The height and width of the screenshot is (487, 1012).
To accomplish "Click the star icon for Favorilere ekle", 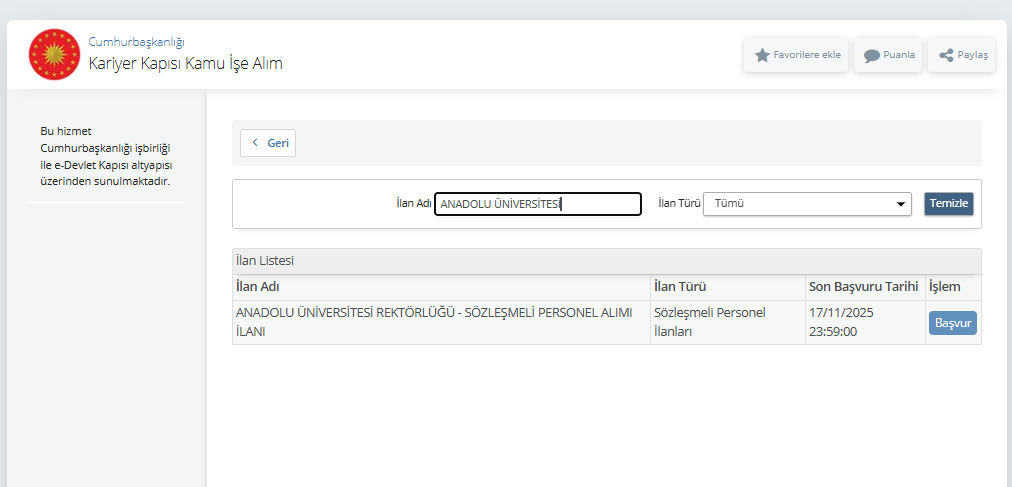I will click(762, 55).
